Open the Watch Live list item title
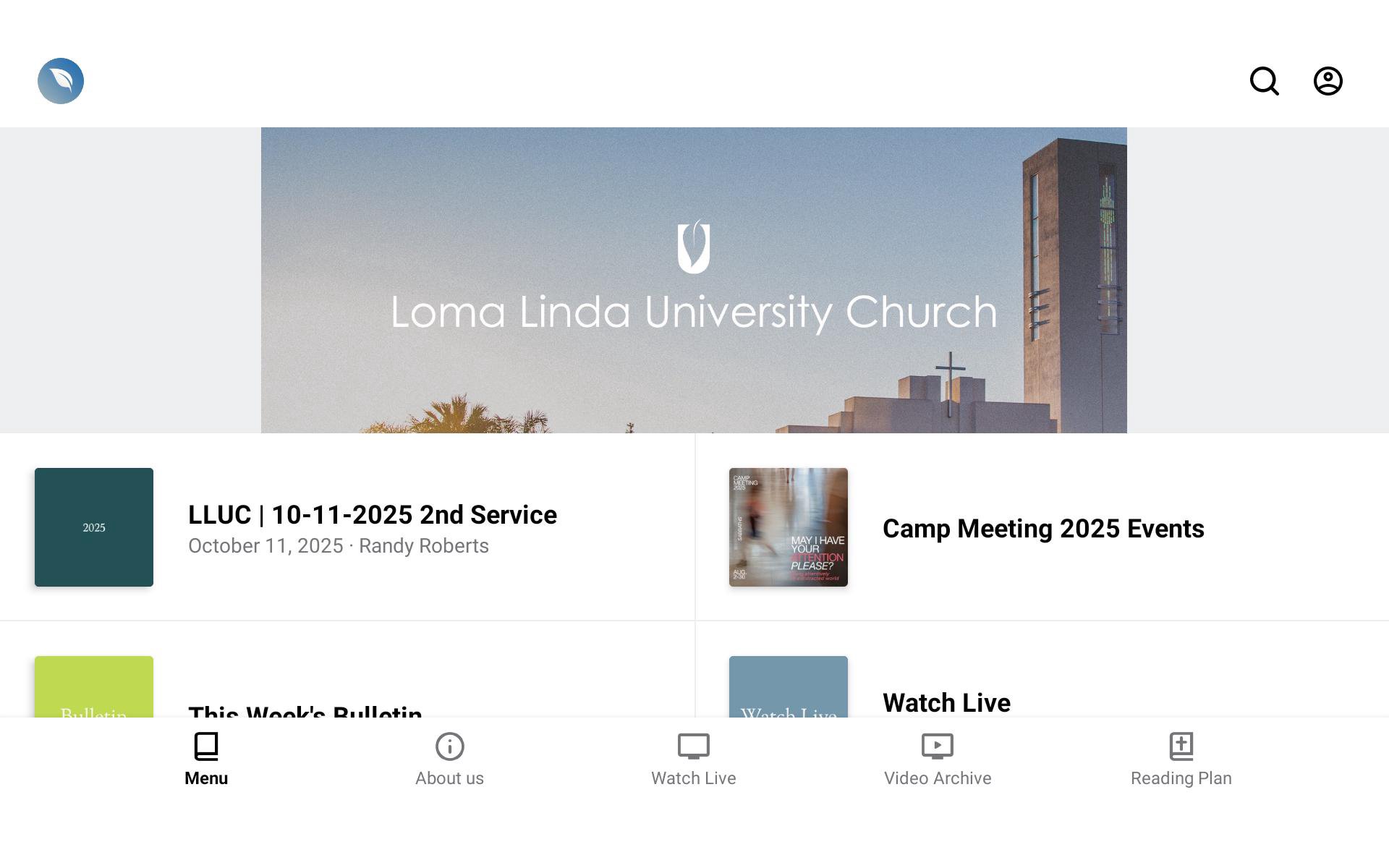This screenshot has height=868, width=1389. tap(946, 702)
